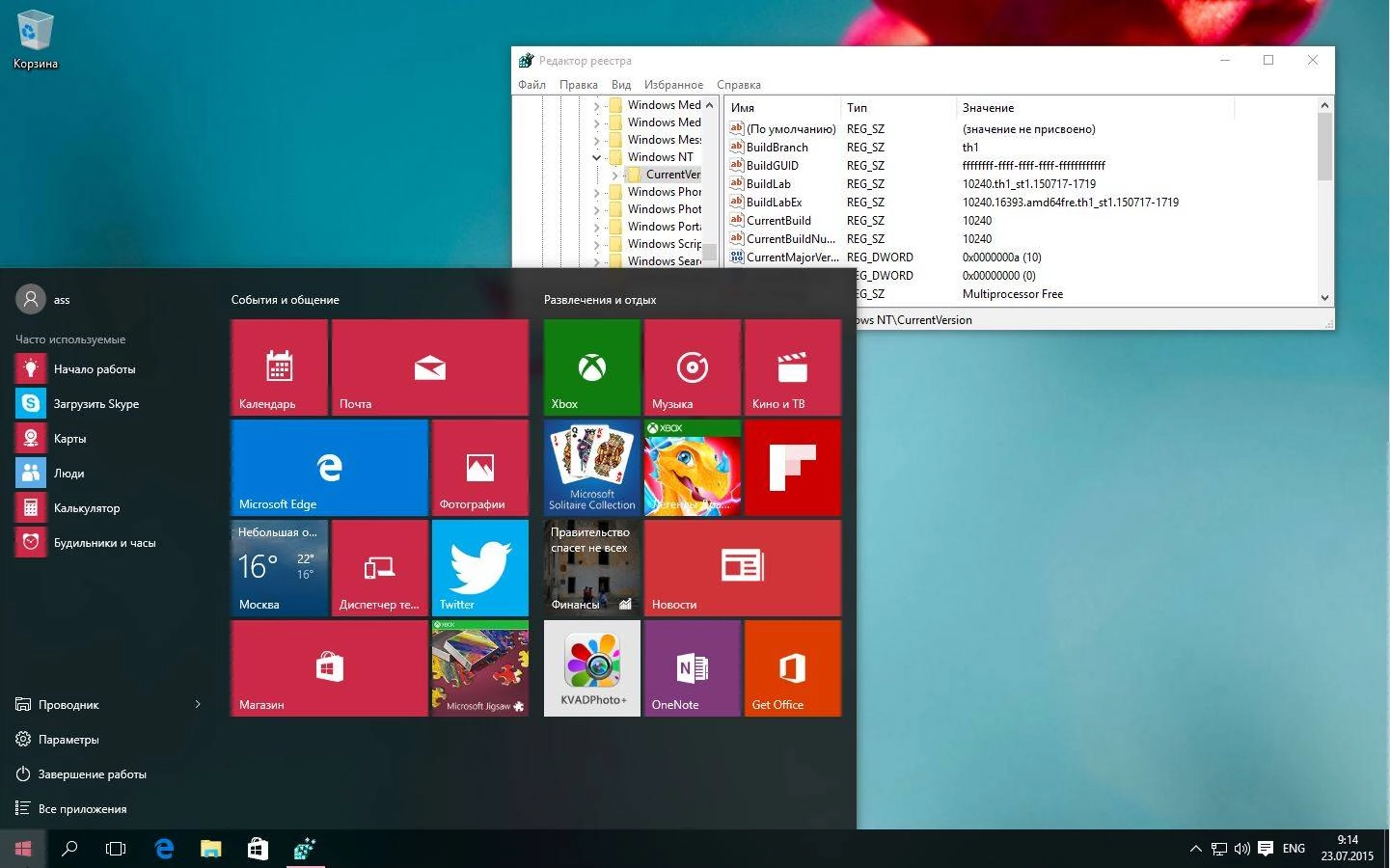Switch input language ENG indicator
The image size is (1390, 868).
click(1294, 849)
